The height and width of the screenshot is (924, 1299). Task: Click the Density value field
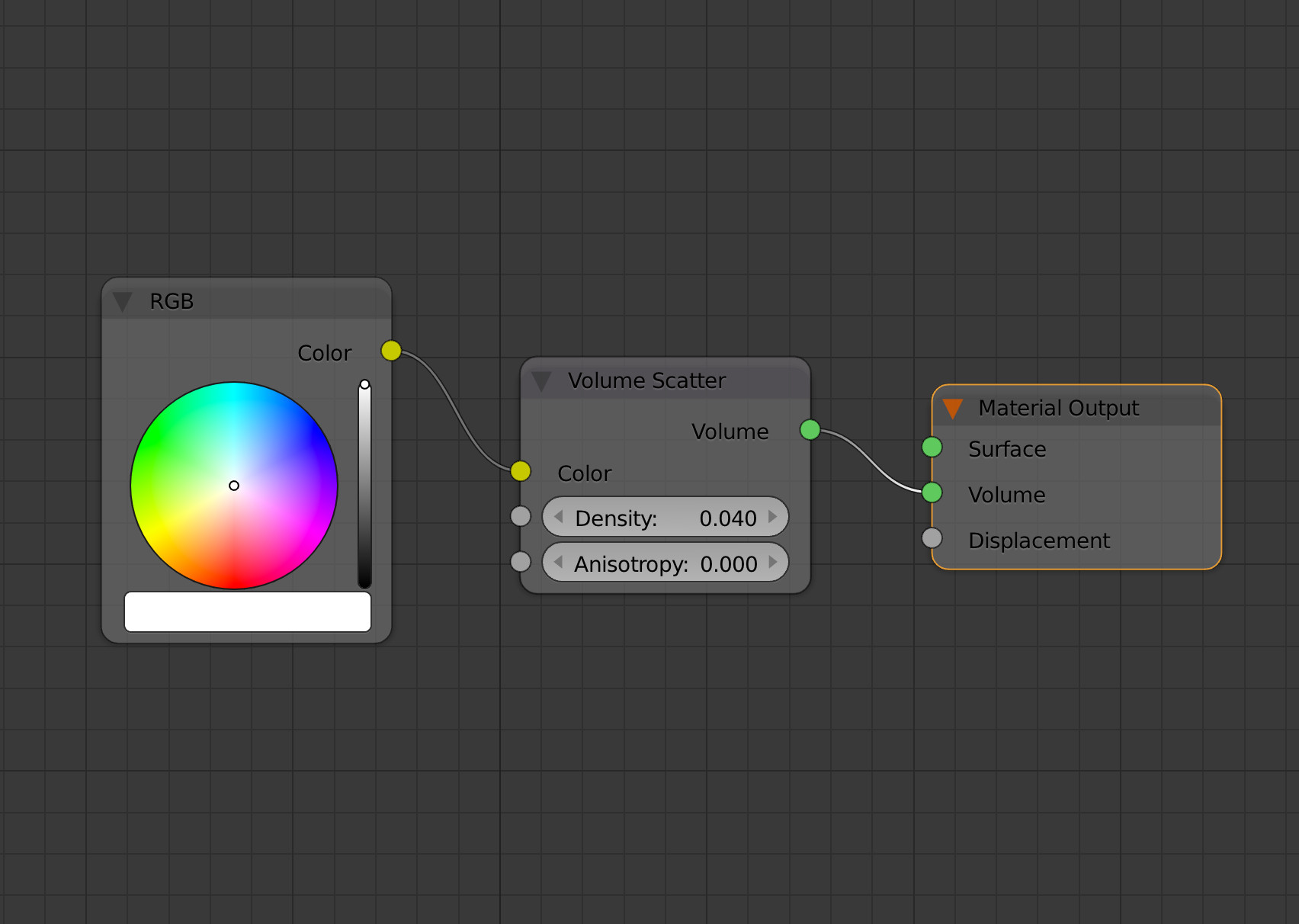click(665, 517)
